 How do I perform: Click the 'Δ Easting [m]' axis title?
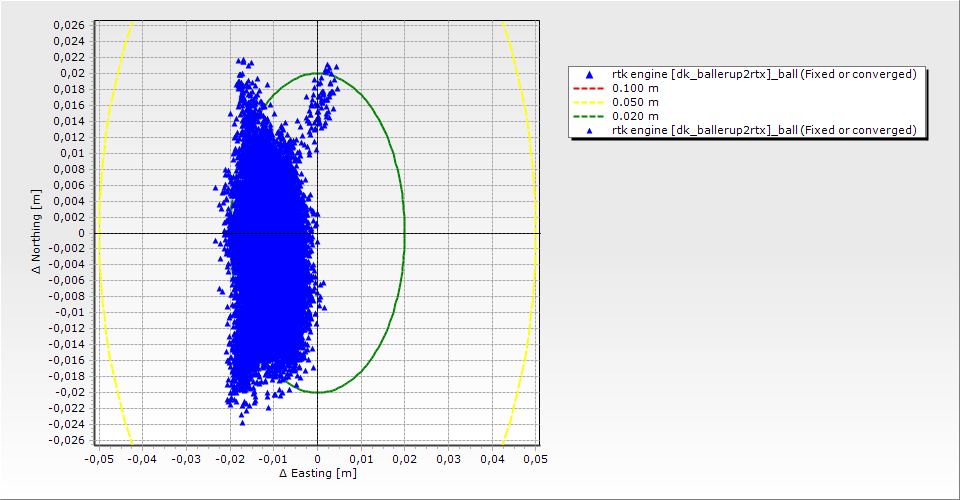coord(318,473)
